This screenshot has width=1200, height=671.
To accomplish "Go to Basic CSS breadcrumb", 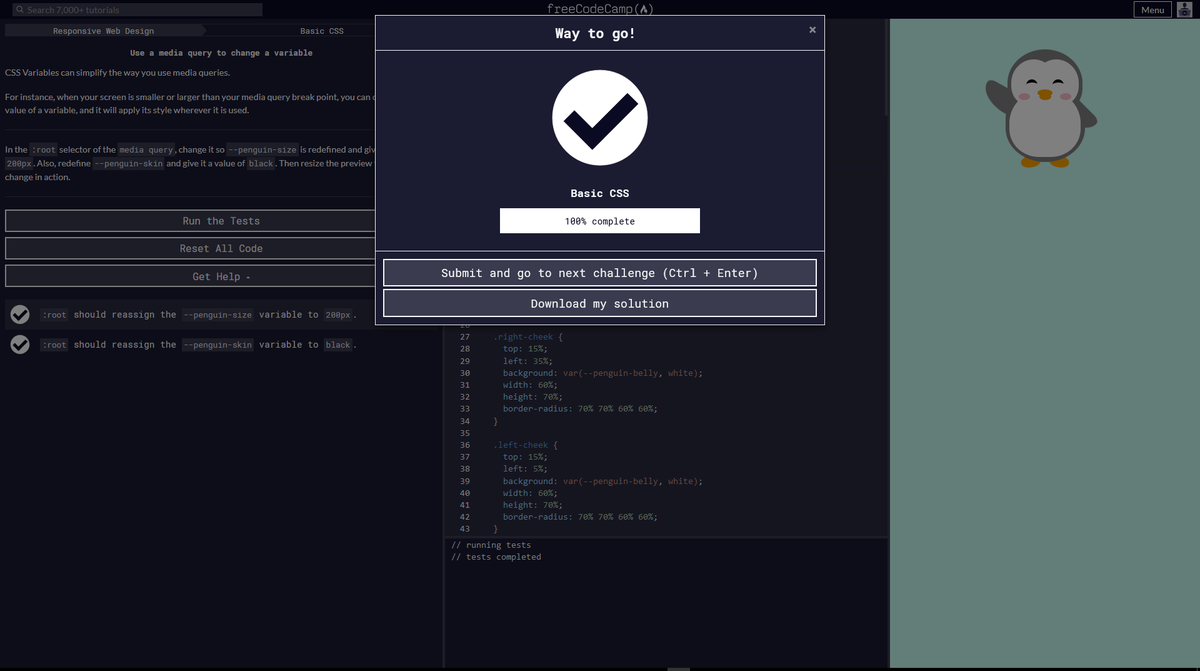I will pyautogui.click(x=322, y=31).
